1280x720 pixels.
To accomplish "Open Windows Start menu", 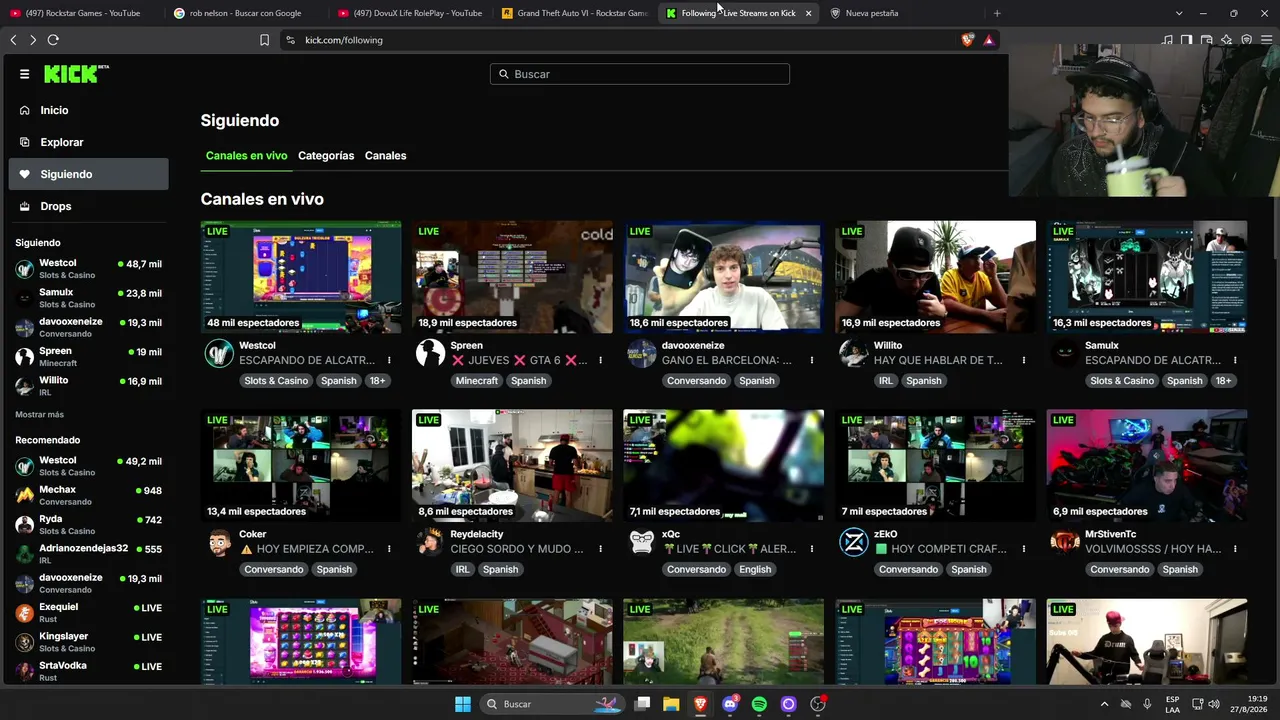I will 463,704.
